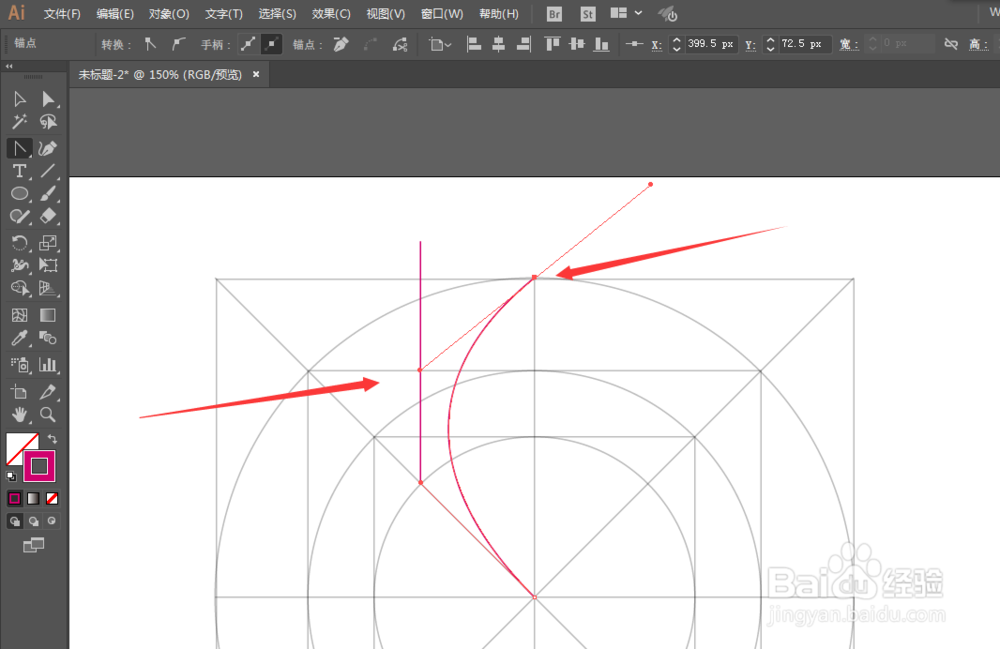1000x649 pixels.
Task: Enable Draw Inside mode
Action: [x=52, y=521]
